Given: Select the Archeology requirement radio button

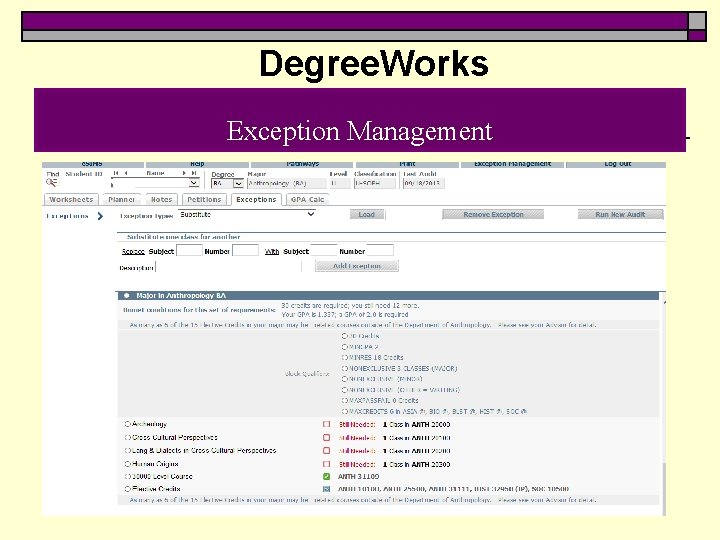Looking at the screenshot, I should 128,424.
